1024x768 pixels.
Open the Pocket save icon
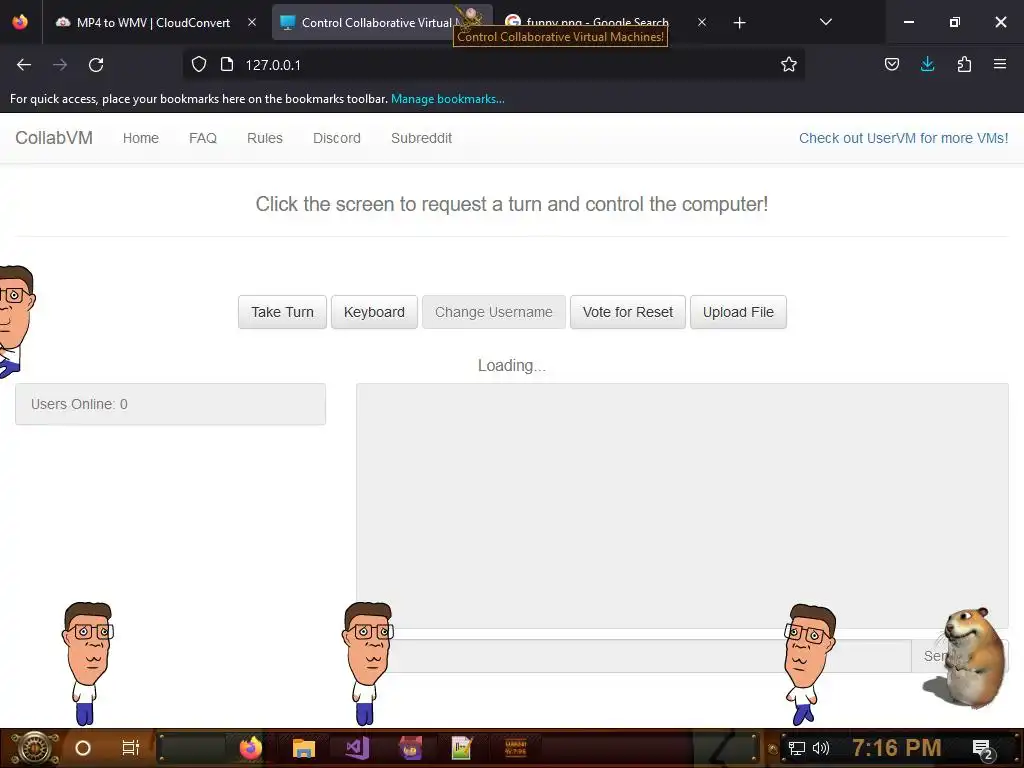891,64
